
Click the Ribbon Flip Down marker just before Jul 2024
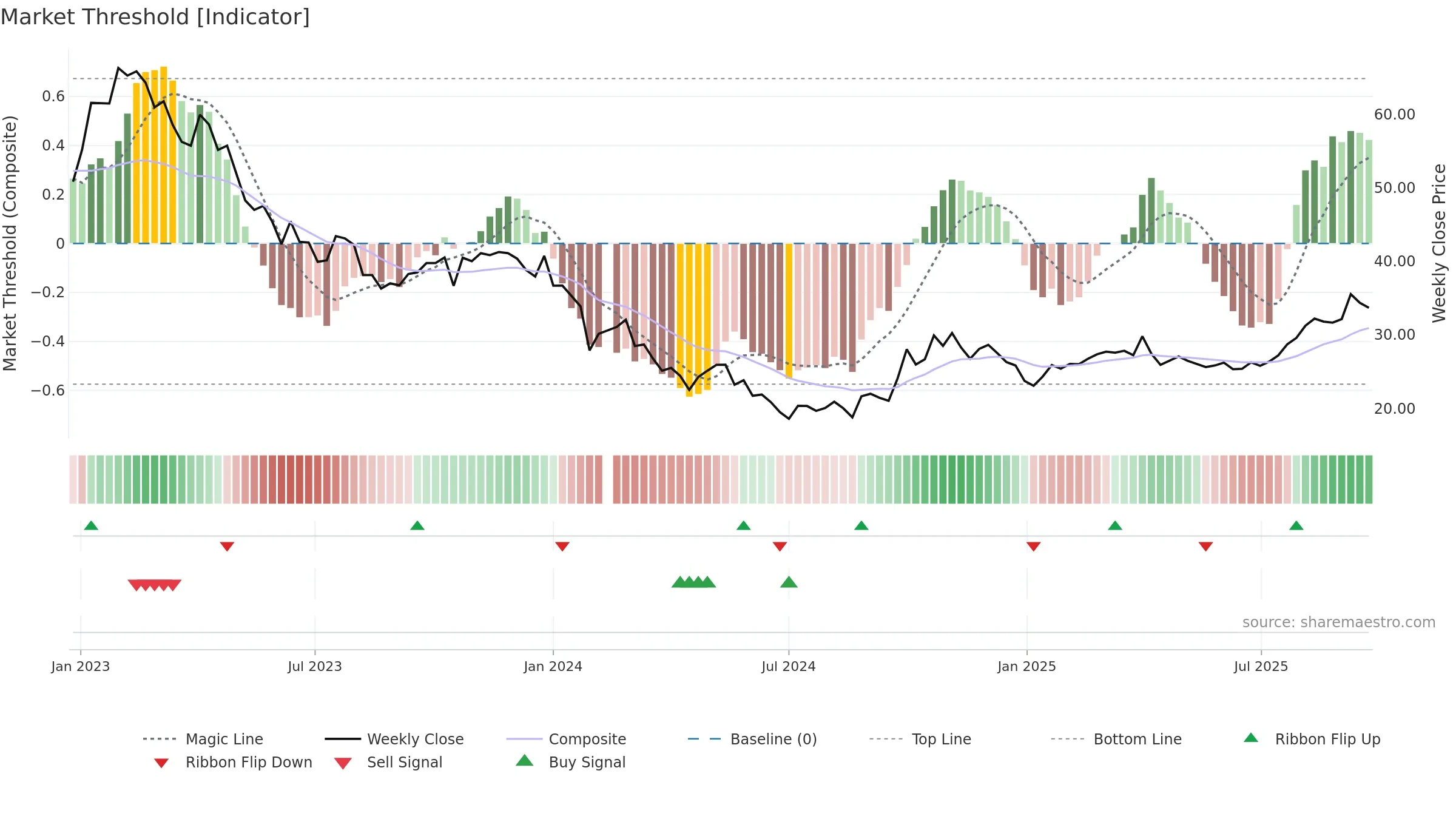click(780, 547)
